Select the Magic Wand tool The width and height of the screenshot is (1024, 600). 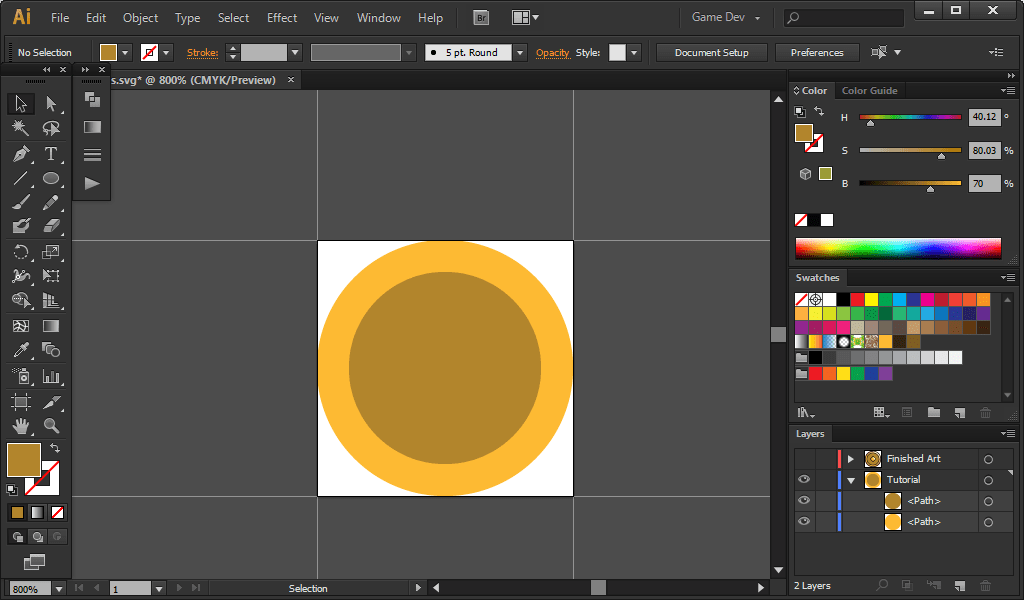click(20, 128)
